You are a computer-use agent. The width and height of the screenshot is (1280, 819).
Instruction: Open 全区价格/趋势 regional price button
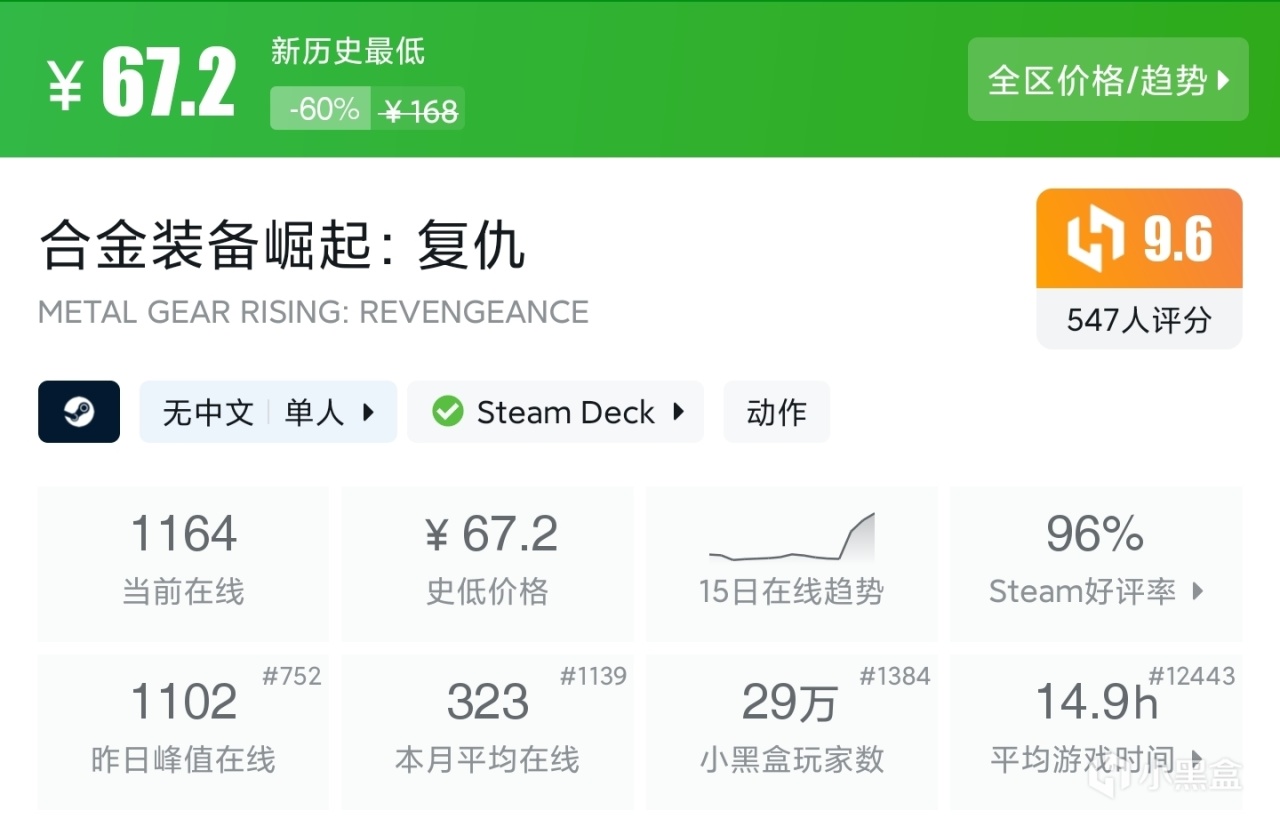coord(1108,80)
